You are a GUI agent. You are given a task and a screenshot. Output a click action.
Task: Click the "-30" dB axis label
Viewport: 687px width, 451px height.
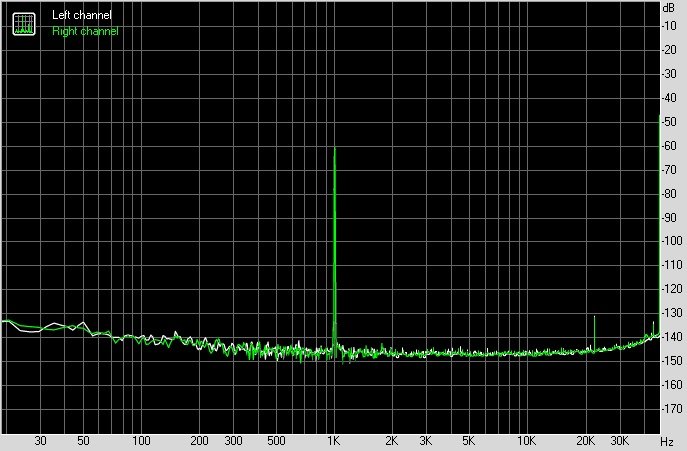click(x=669, y=74)
